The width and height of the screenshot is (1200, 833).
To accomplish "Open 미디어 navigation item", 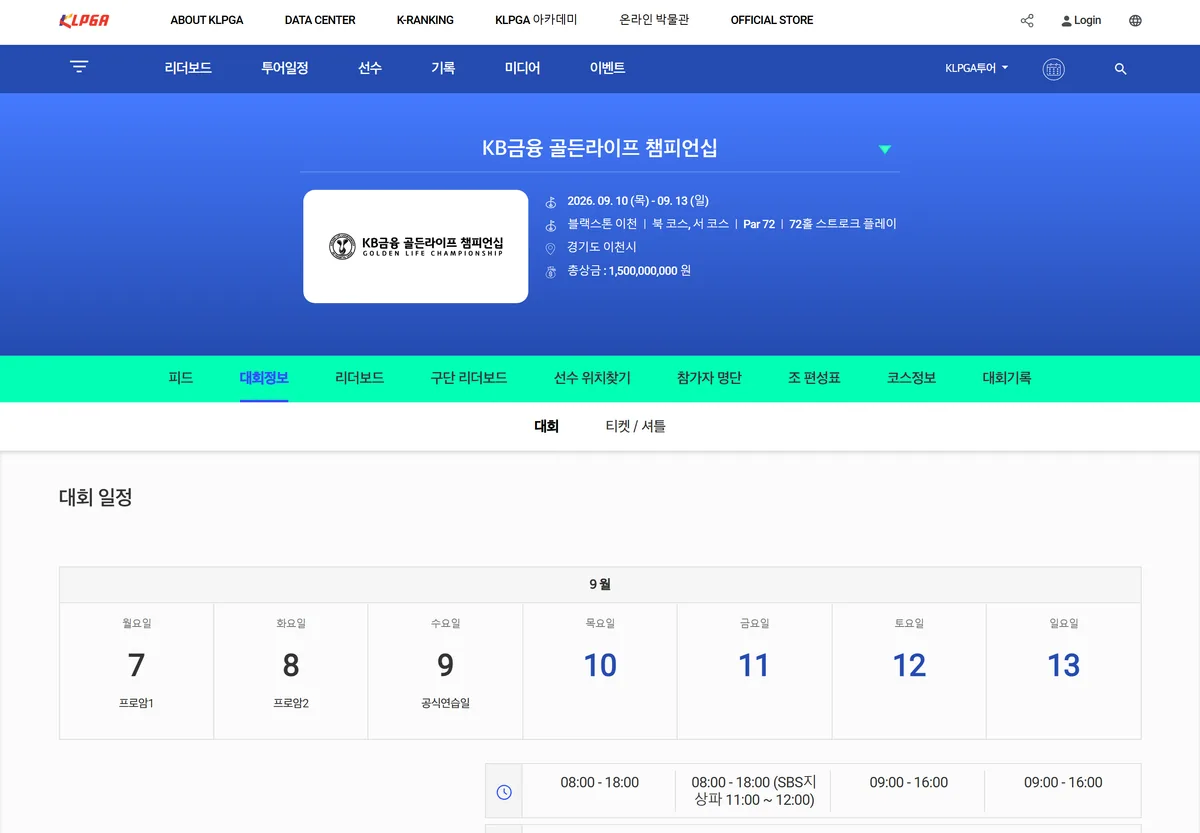I will point(522,68).
